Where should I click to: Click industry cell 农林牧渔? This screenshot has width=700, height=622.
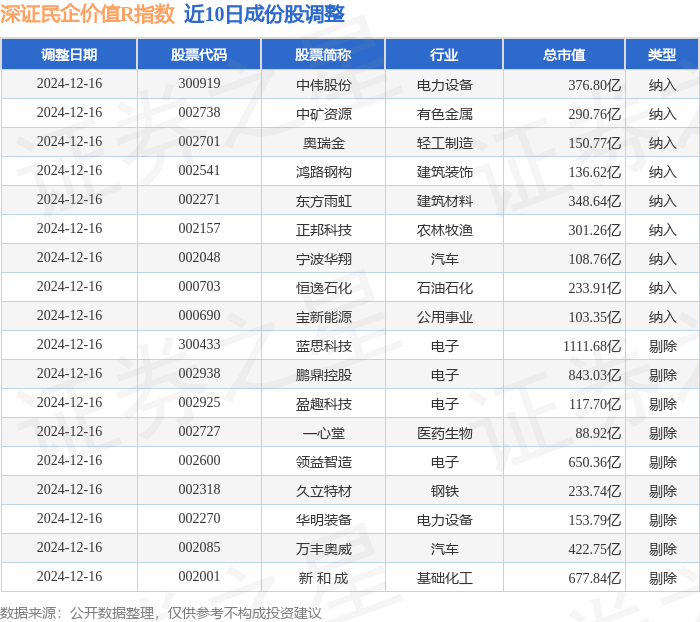pyautogui.click(x=445, y=230)
